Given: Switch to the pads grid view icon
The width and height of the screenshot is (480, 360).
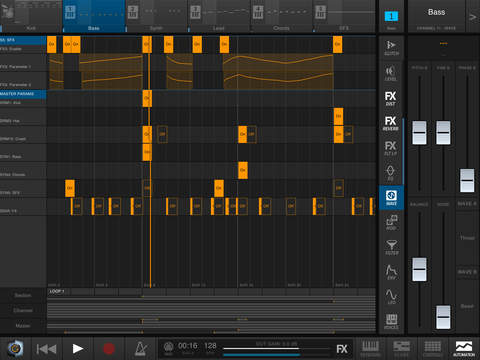Looking at the screenshot, I should coord(432,349).
